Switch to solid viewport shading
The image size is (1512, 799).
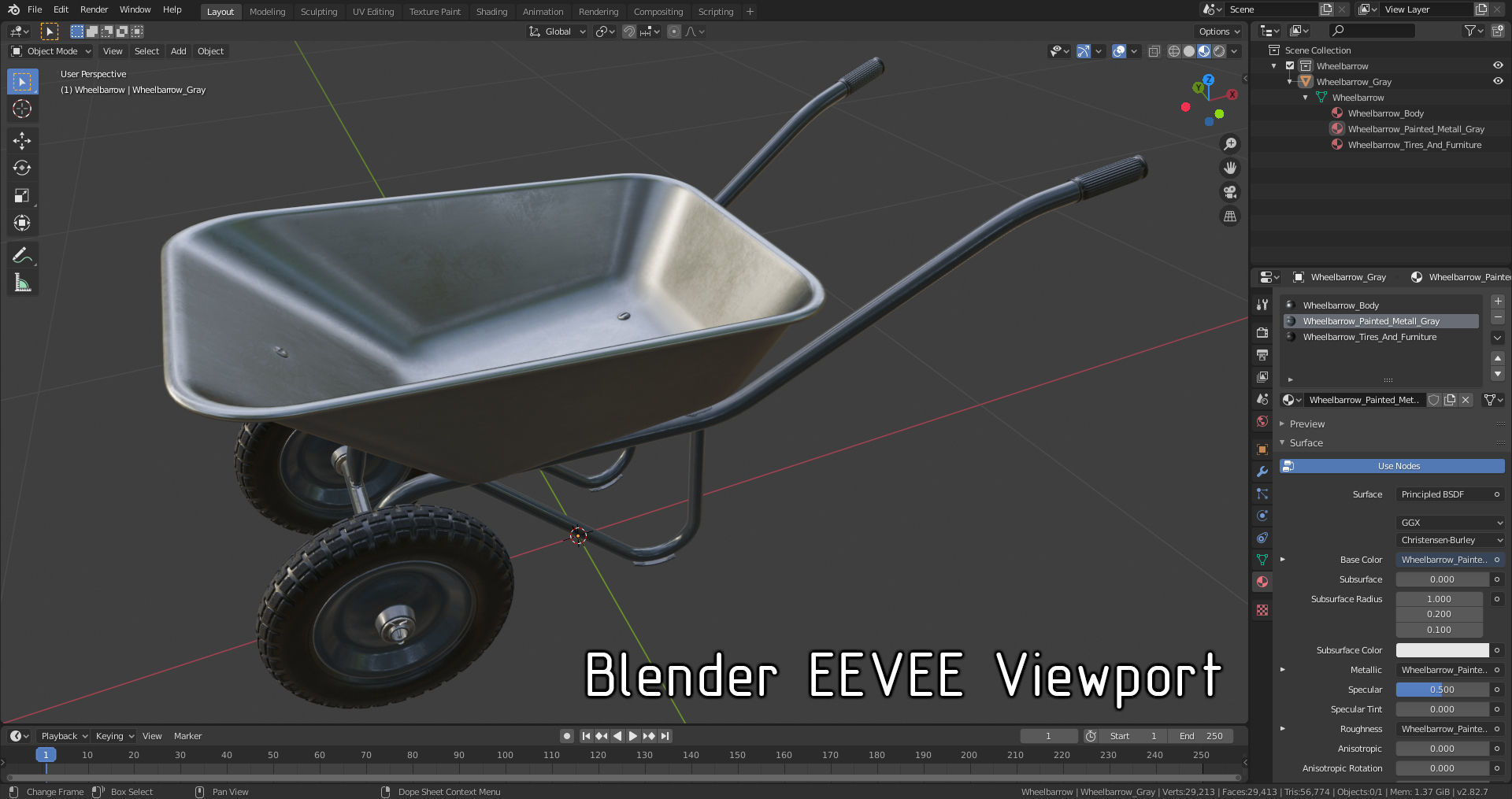click(x=1189, y=51)
